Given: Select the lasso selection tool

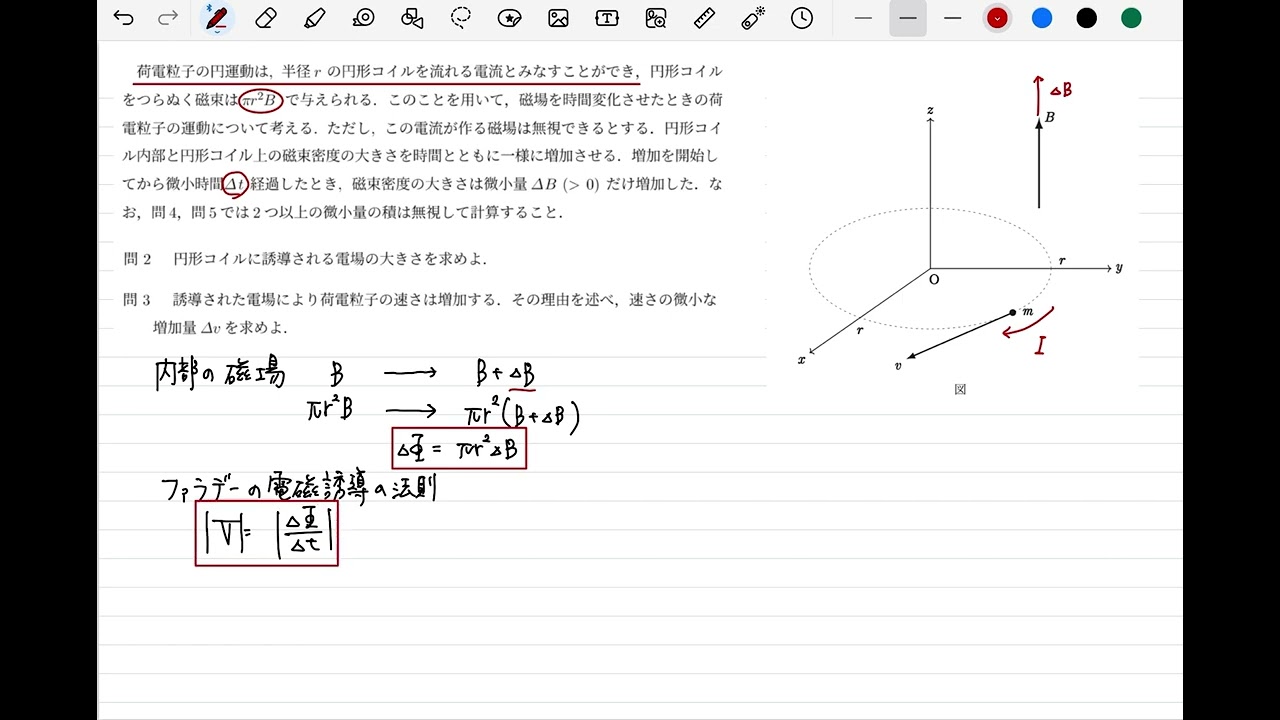Looking at the screenshot, I should click(461, 18).
